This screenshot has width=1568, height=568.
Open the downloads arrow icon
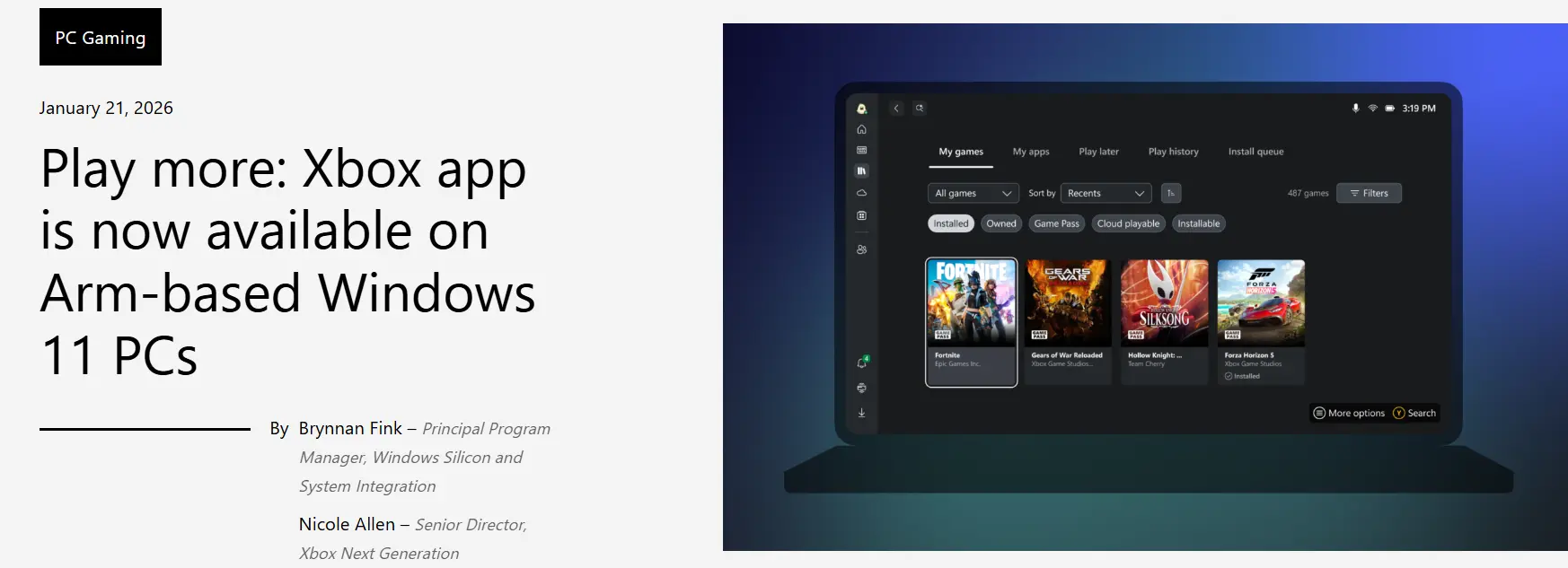861,413
